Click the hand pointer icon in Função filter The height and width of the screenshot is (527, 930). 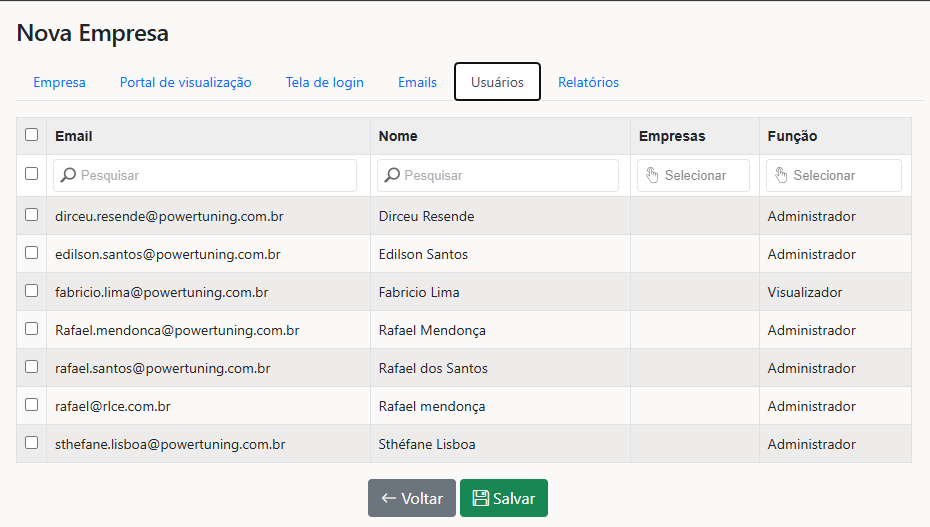[781, 176]
